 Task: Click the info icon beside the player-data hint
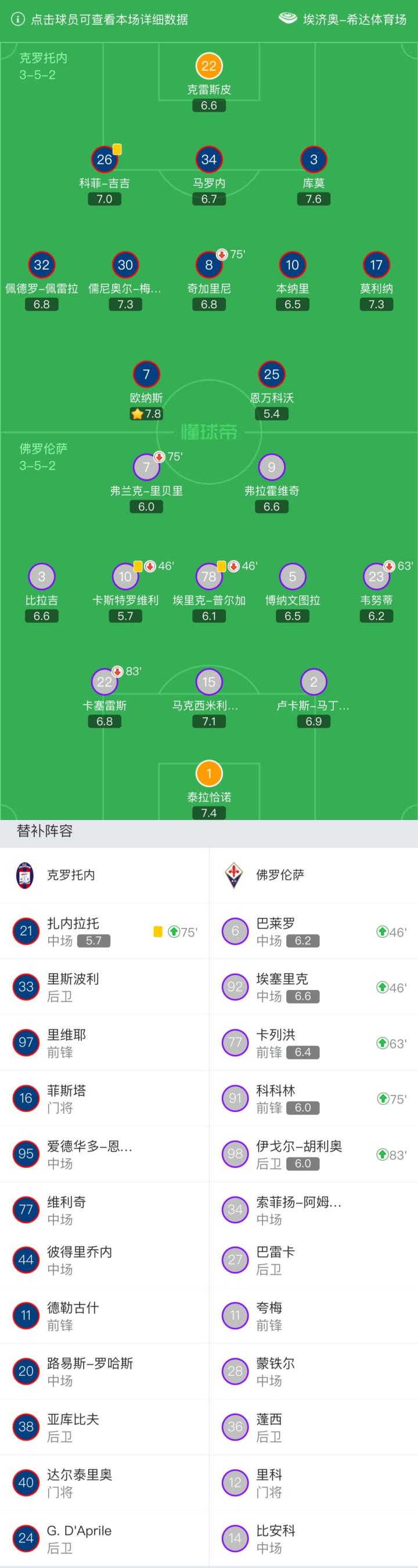coord(18,20)
